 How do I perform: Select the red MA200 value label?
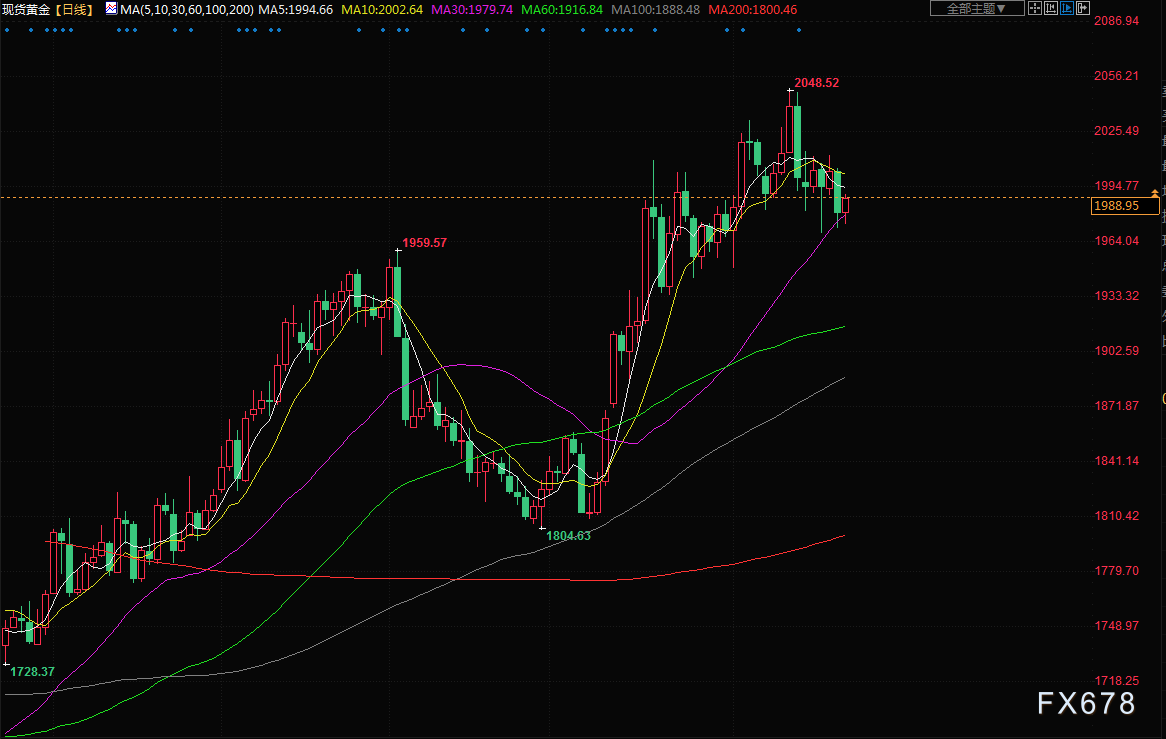[753, 10]
